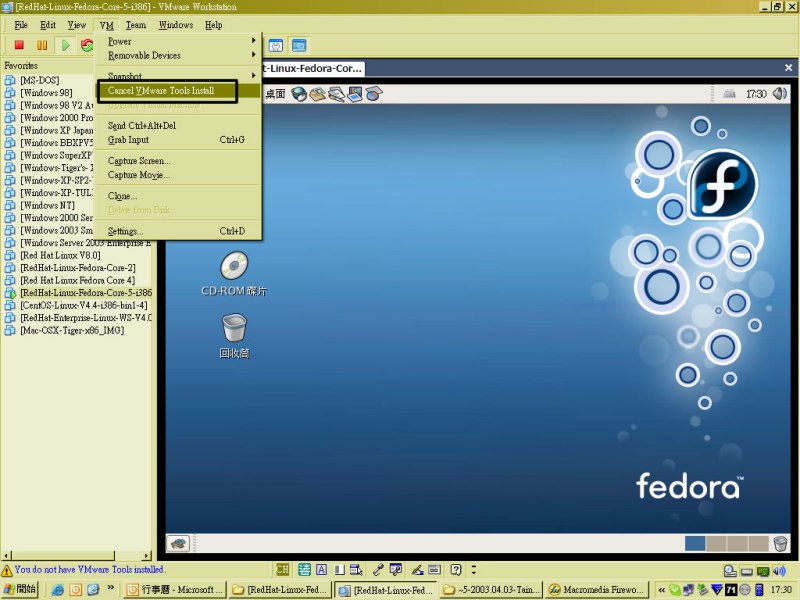Screen dimensions: 800x600
Task: Select Grab Input menu item
Action: pos(178,140)
